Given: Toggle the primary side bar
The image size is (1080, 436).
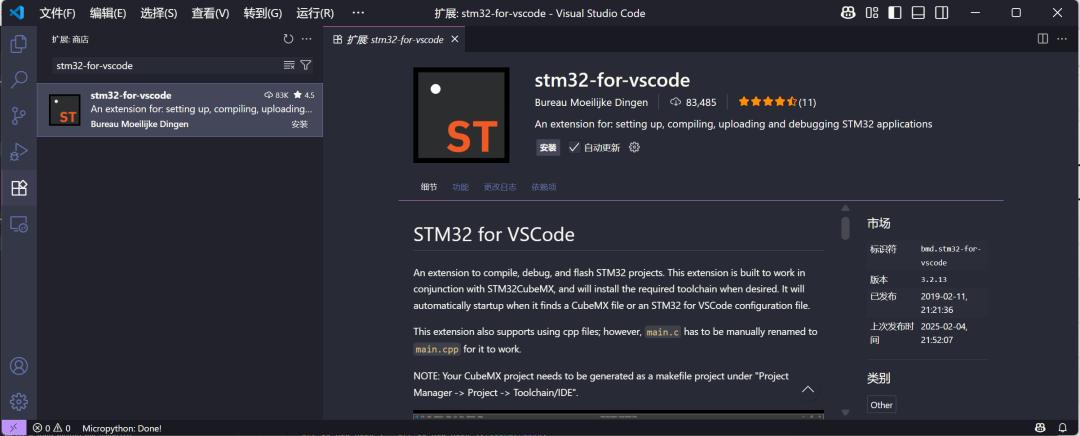Looking at the screenshot, I should (x=895, y=13).
